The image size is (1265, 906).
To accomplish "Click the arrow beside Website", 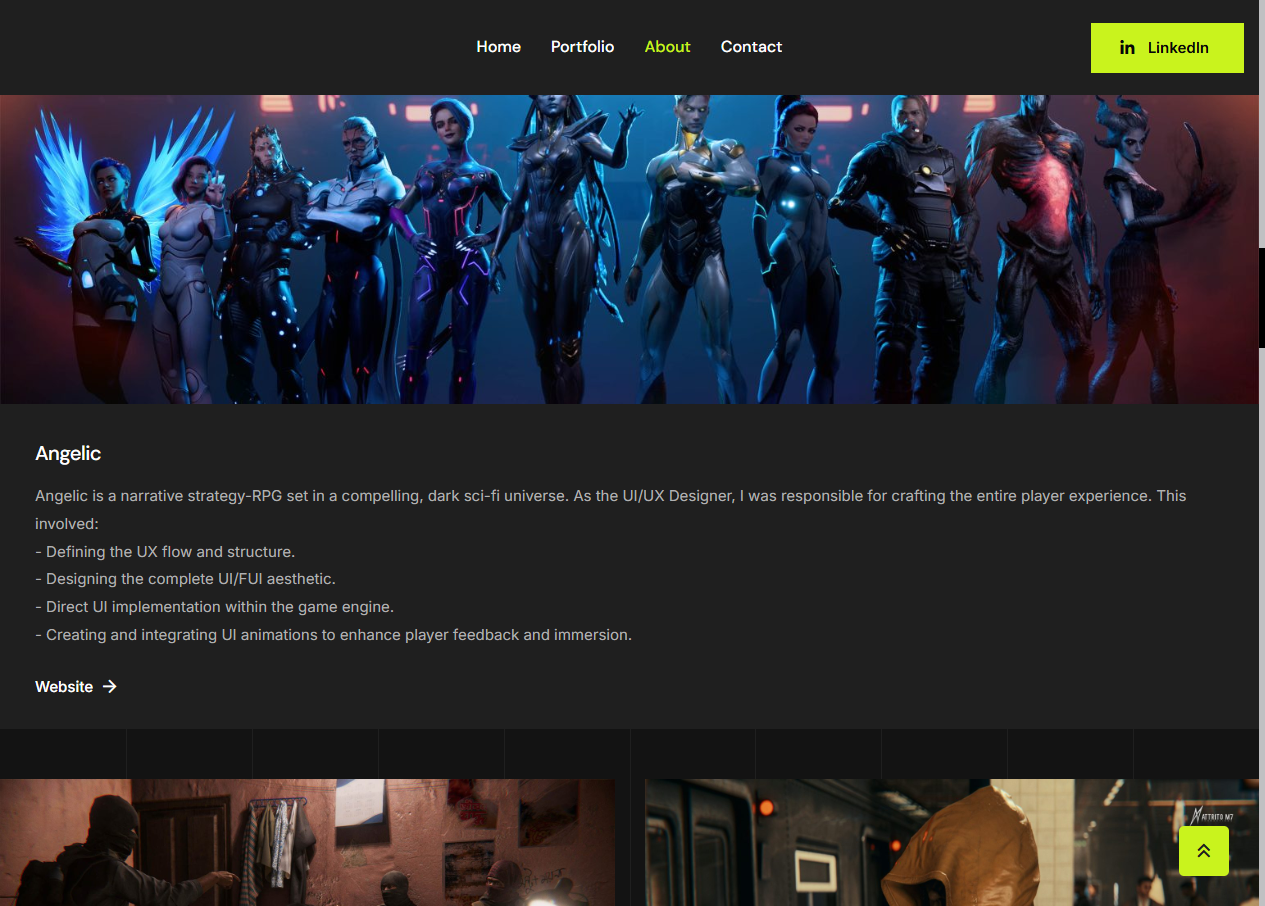I will [110, 686].
